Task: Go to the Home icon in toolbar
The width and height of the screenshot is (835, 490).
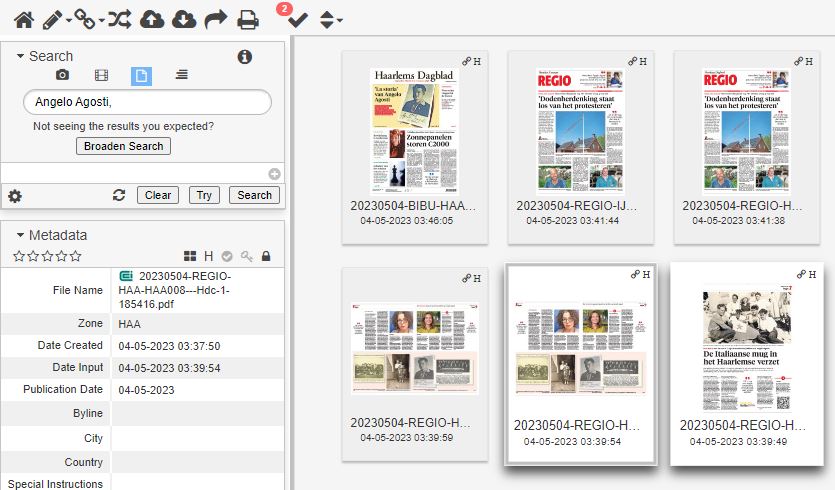Action: coord(23,18)
